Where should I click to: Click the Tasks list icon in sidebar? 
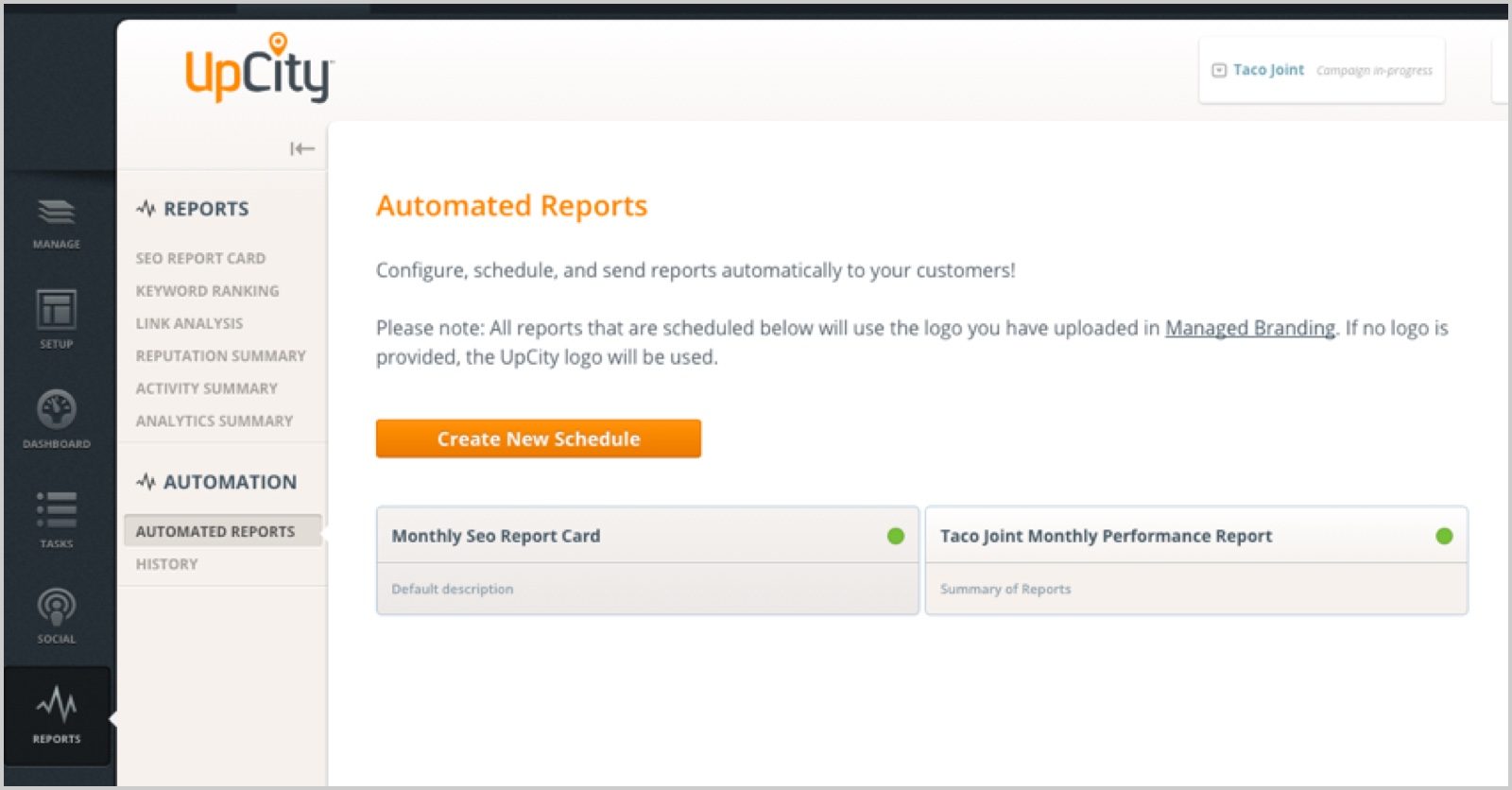pyautogui.click(x=57, y=510)
